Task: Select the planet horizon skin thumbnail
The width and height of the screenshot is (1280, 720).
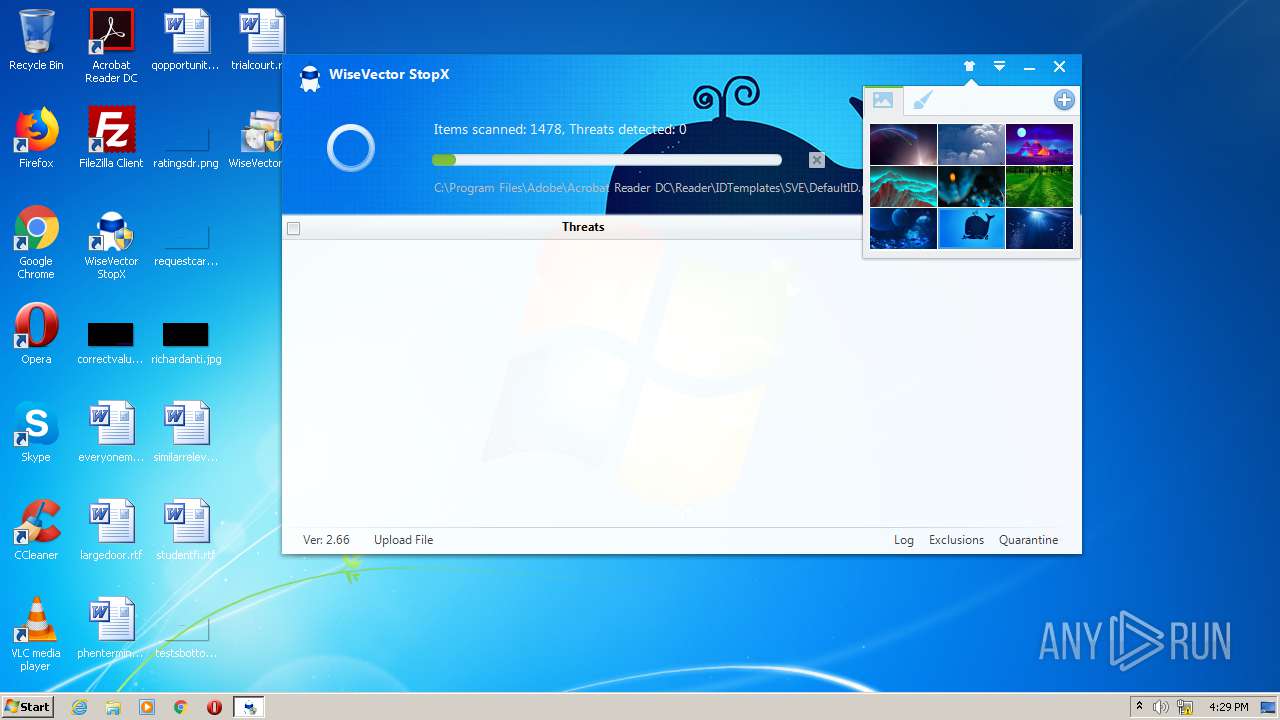Action: (x=903, y=144)
